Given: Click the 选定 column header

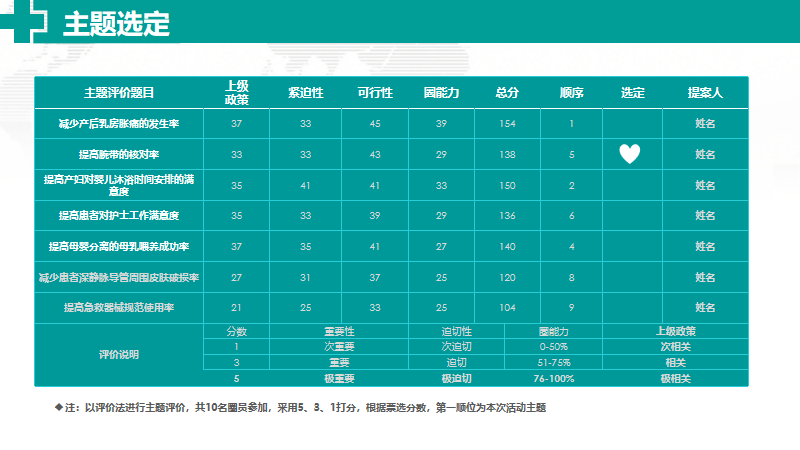Looking at the screenshot, I should point(633,93).
